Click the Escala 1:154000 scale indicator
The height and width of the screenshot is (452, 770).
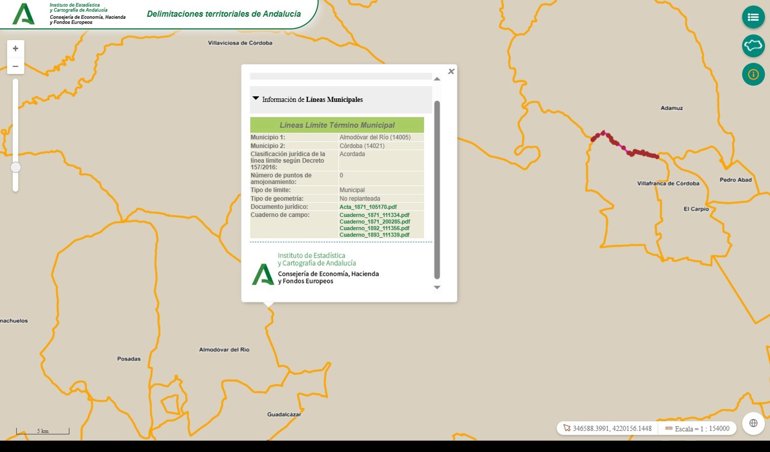699,428
